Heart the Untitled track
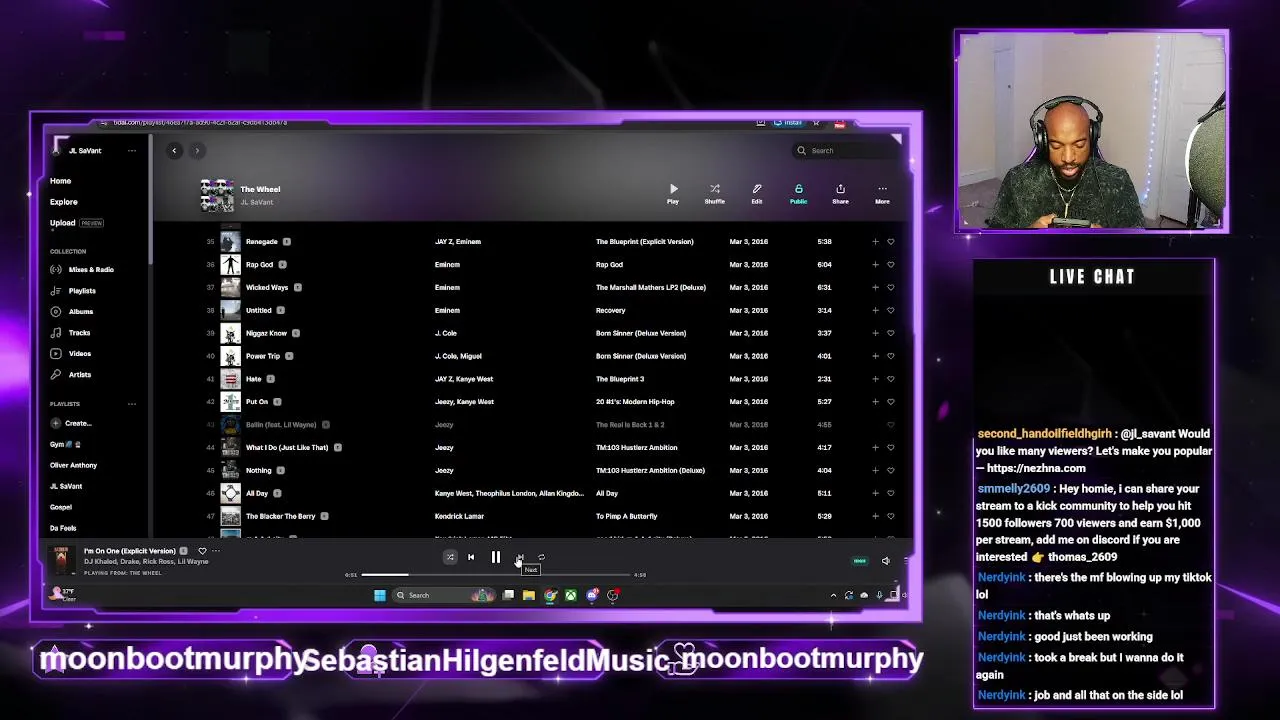The image size is (1280, 720). pyautogui.click(x=890, y=310)
